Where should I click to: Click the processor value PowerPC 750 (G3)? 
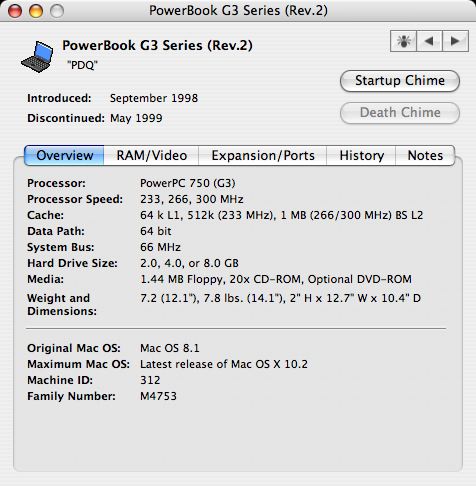[188, 183]
